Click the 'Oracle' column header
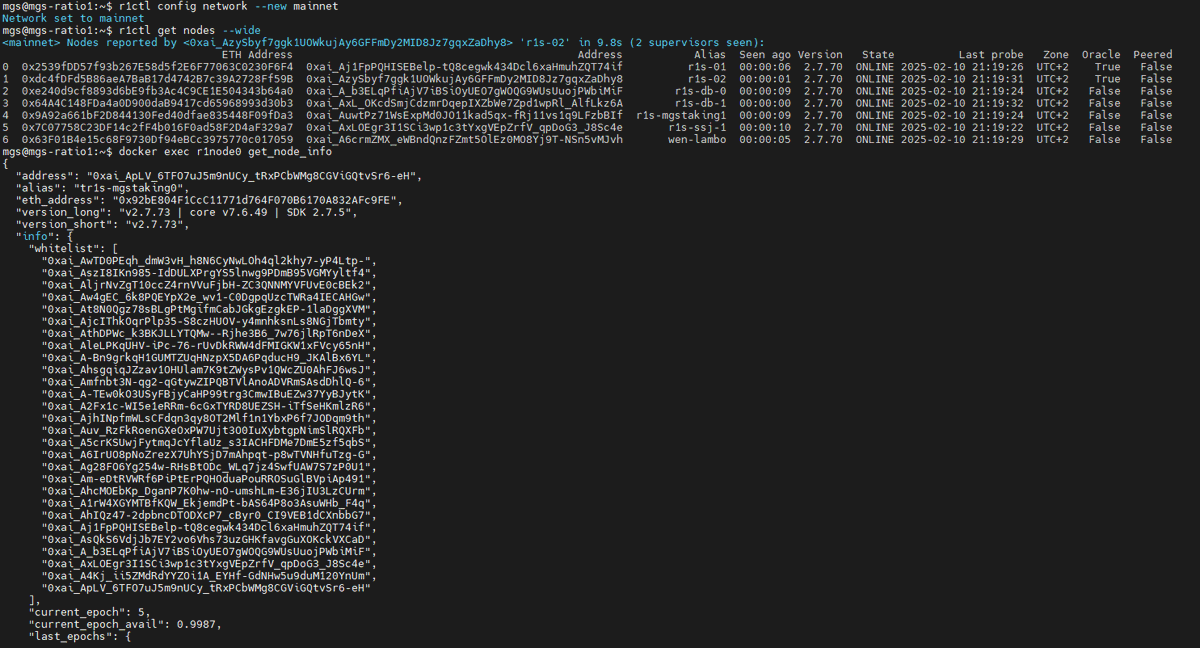Viewport: 1200px width, 648px height. click(1101, 54)
